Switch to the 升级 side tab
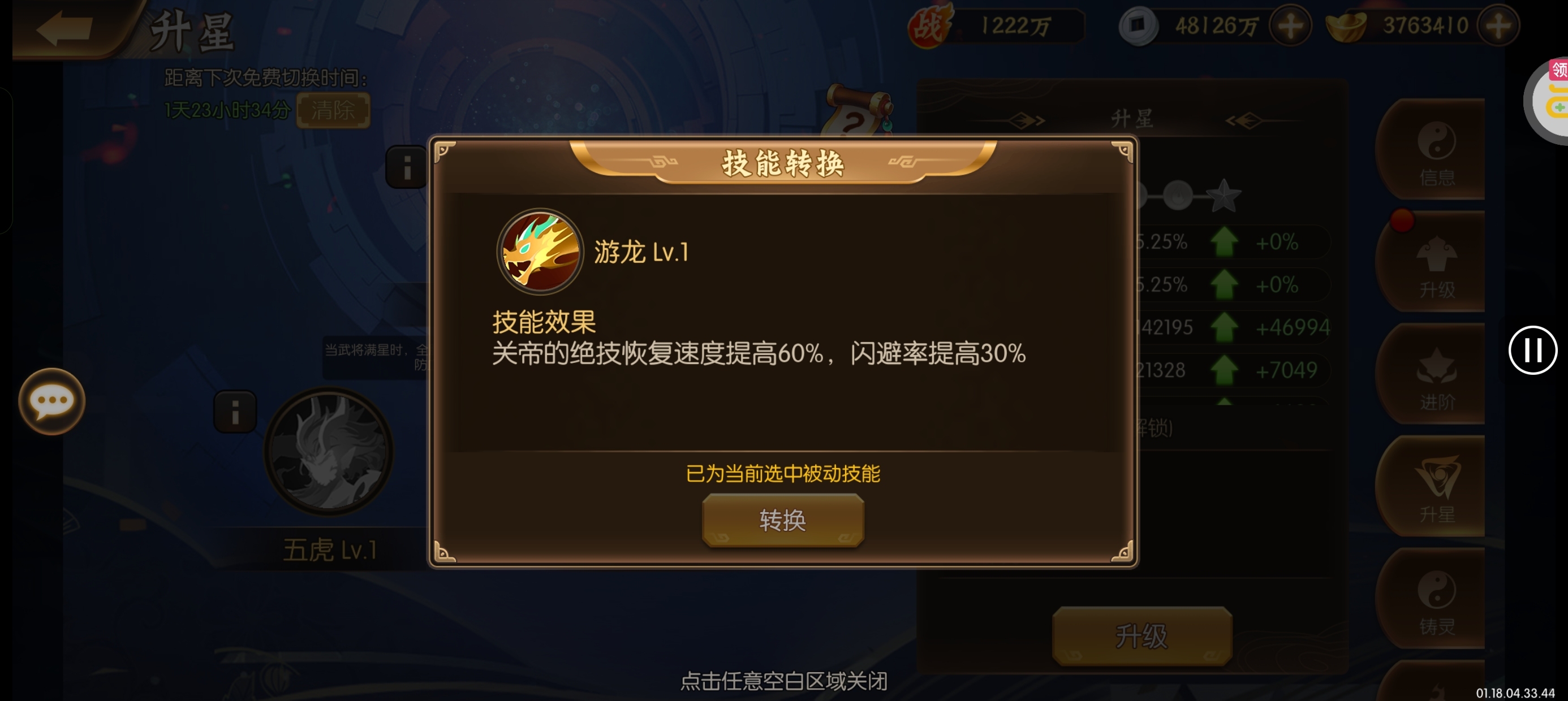The width and height of the screenshot is (1568, 701). tap(1437, 265)
